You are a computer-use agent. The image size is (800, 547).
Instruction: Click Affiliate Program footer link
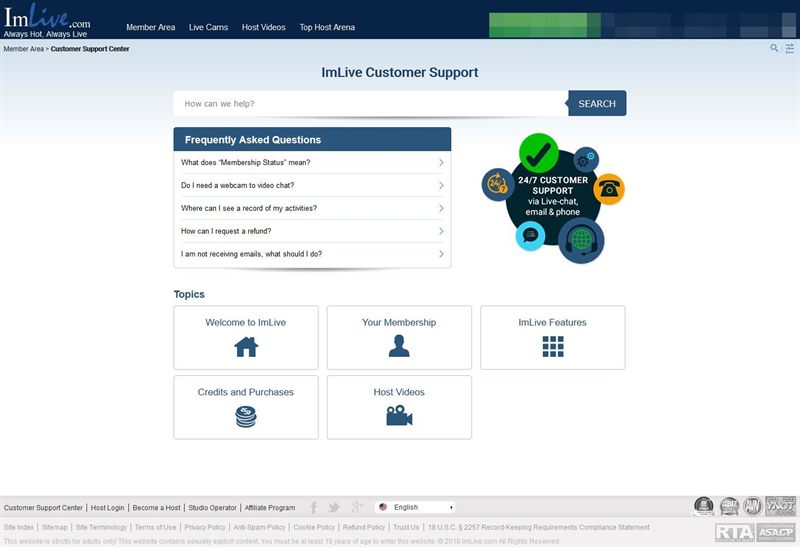coord(269,508)
